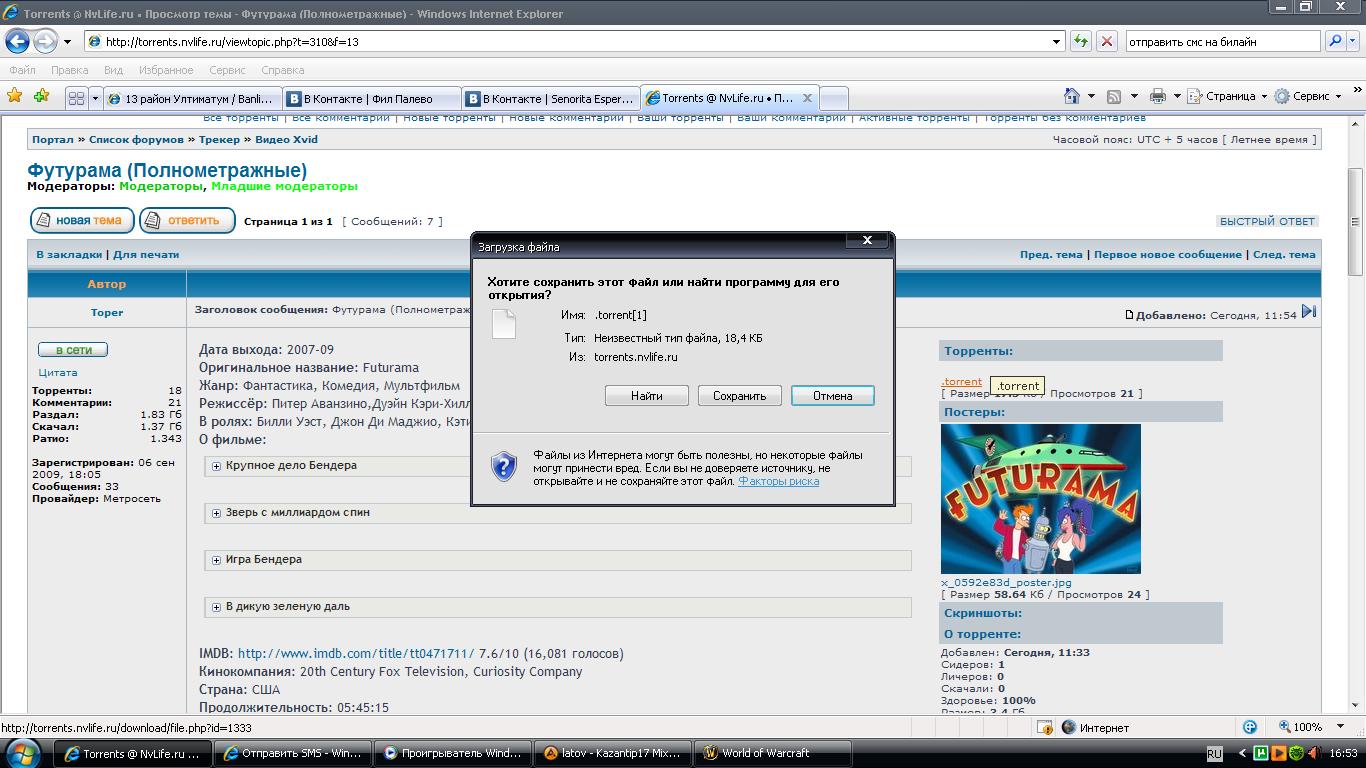Image resolution: width=1366 pixels, height=768 pixels.
Task: Click the Windows Start orb
Action: 23,753
